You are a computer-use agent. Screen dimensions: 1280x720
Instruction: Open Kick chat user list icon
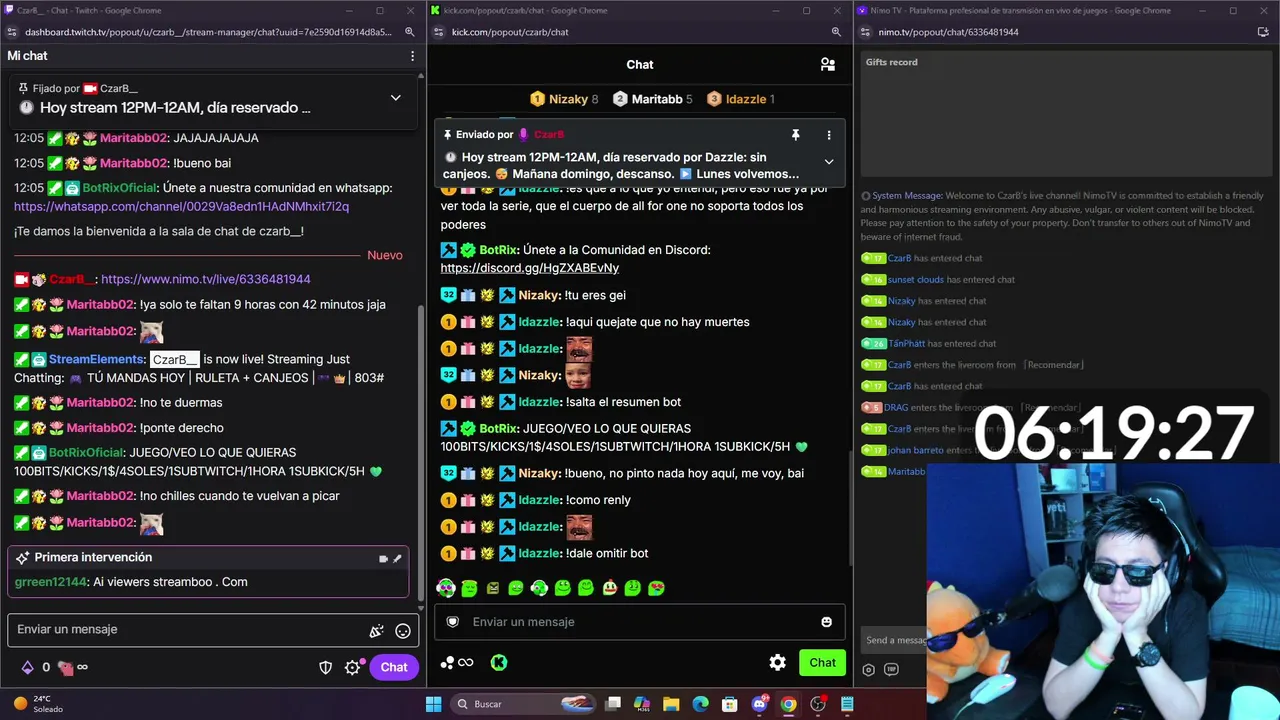pyautogui.click(x=827, y=64)
